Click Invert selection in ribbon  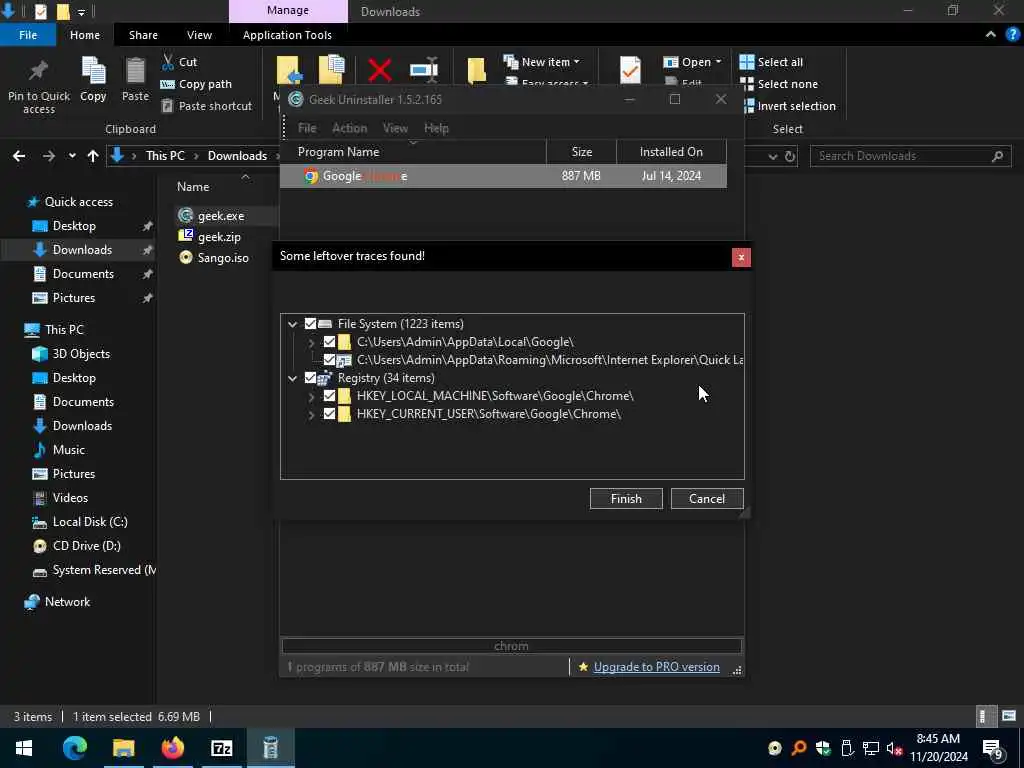[x=788, y=106]
